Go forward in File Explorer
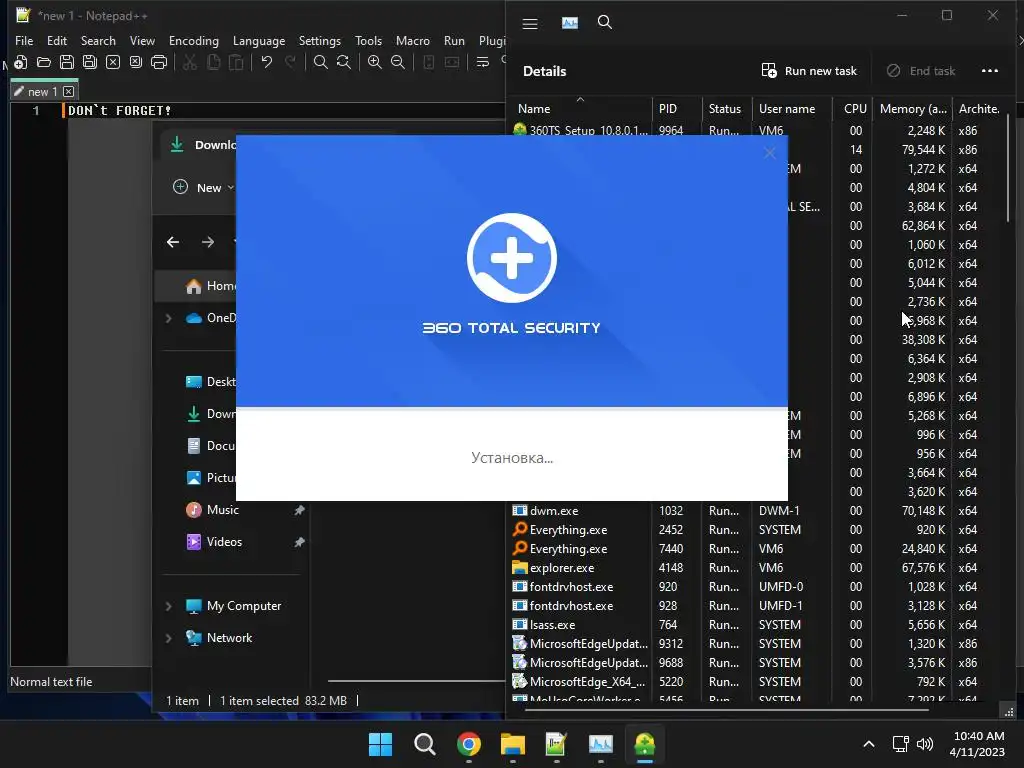The width and height of the screenshot is (1024, 768). (x=208, y=242)
